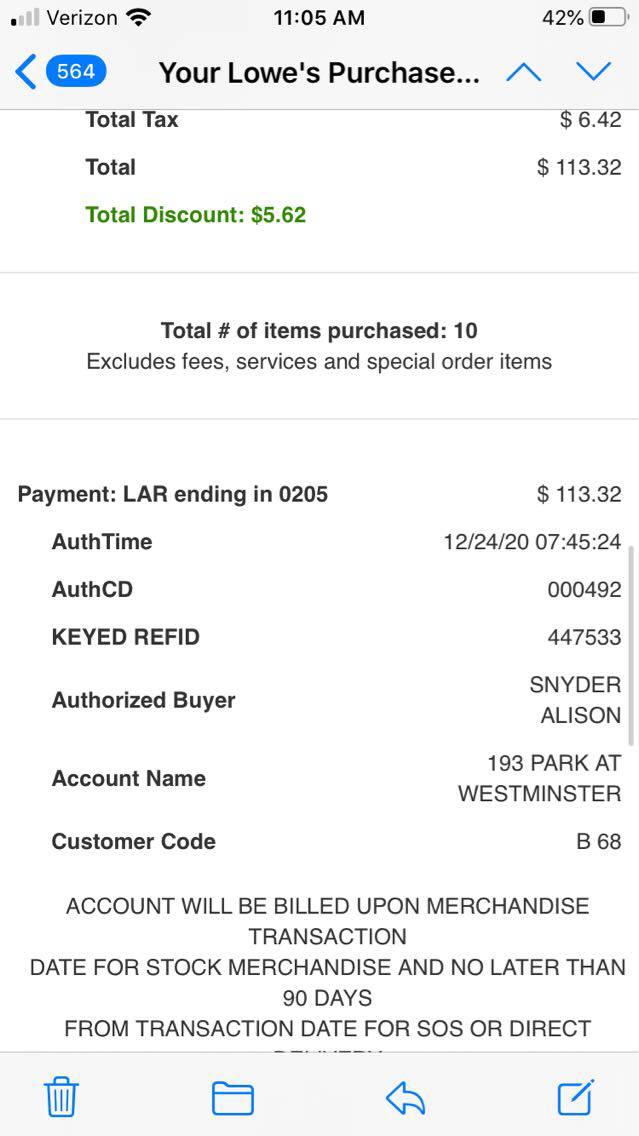Tap the green Total Discount: $5.62 text

[x=196, y=215]
